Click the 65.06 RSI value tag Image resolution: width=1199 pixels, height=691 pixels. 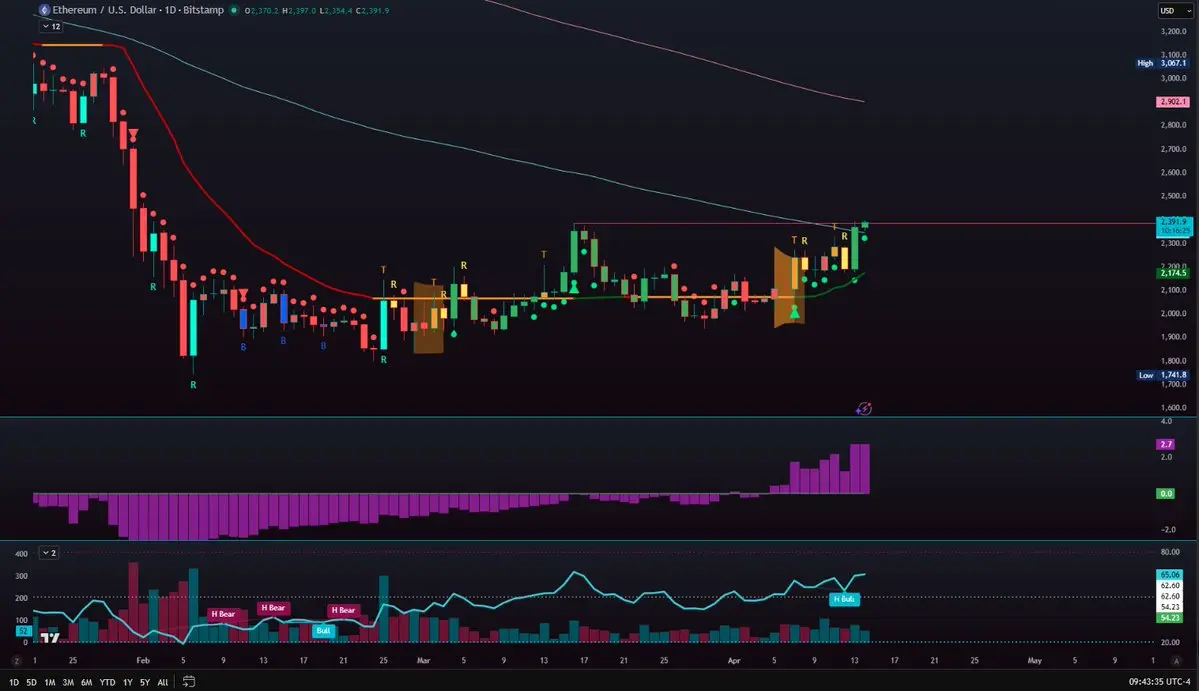[1170, 575]
